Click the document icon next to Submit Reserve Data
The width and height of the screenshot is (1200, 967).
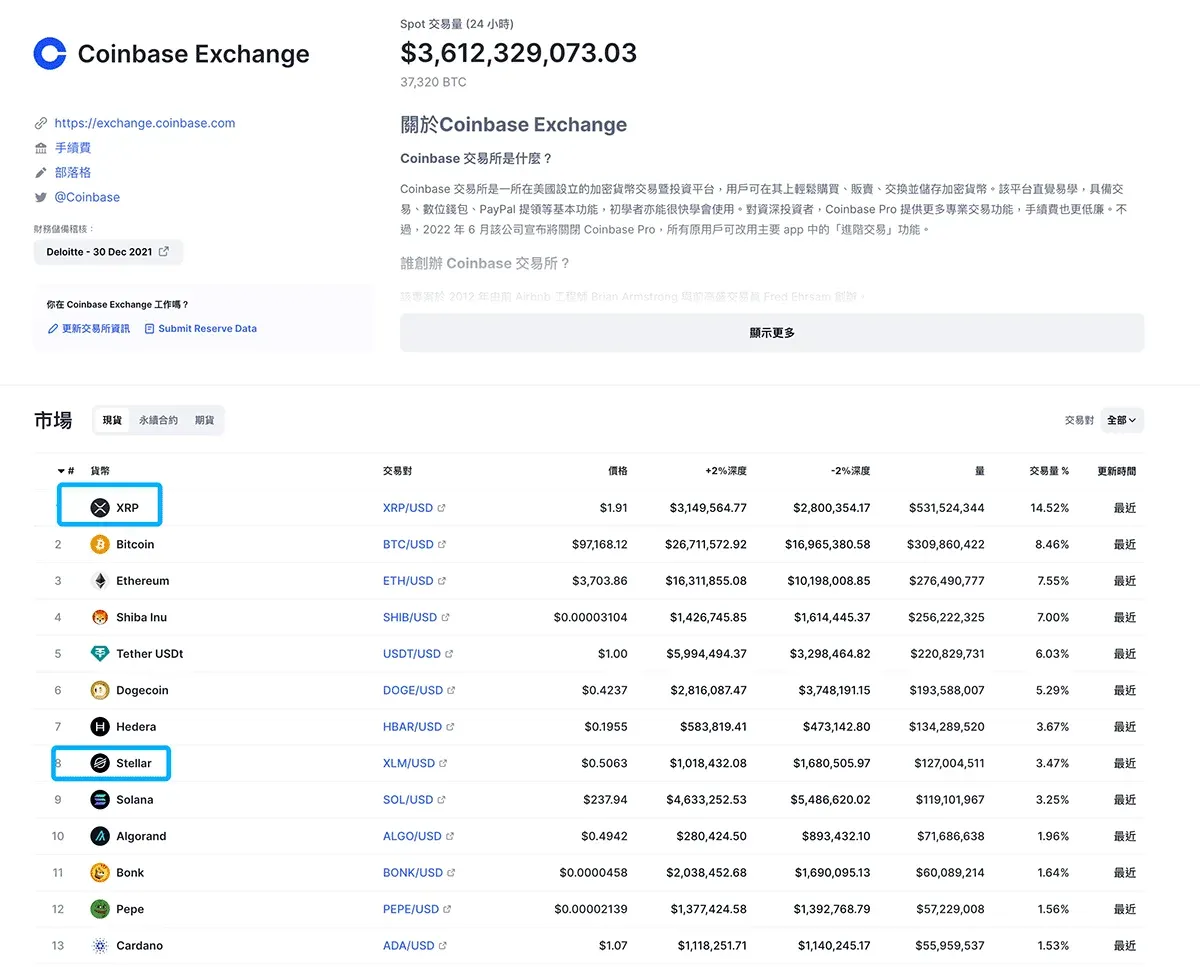pyautogui.click(x=150, y=329)
